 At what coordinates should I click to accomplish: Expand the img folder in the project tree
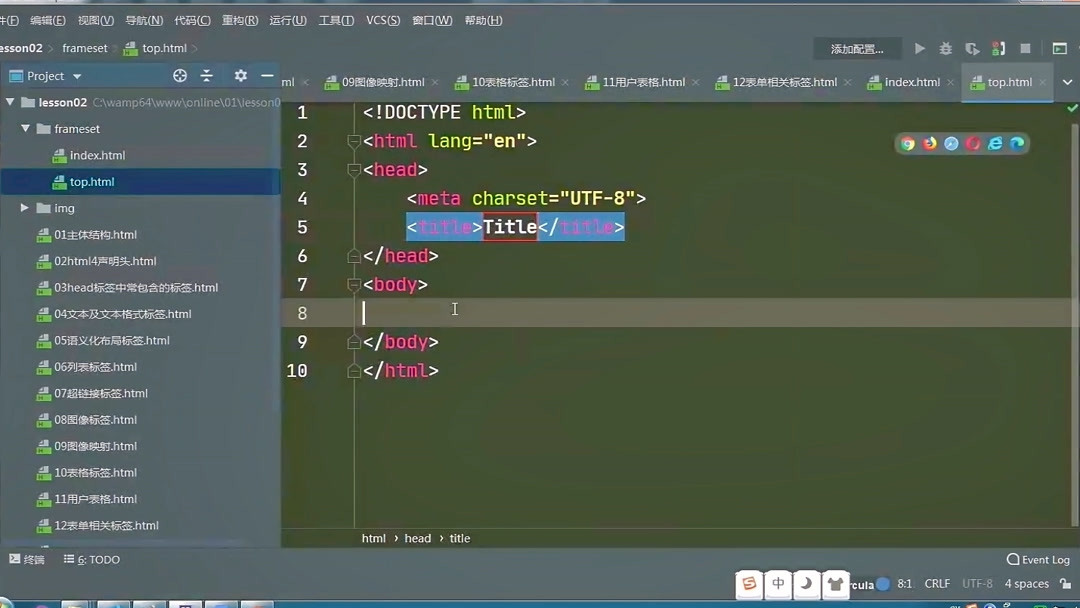coord(25,208)
